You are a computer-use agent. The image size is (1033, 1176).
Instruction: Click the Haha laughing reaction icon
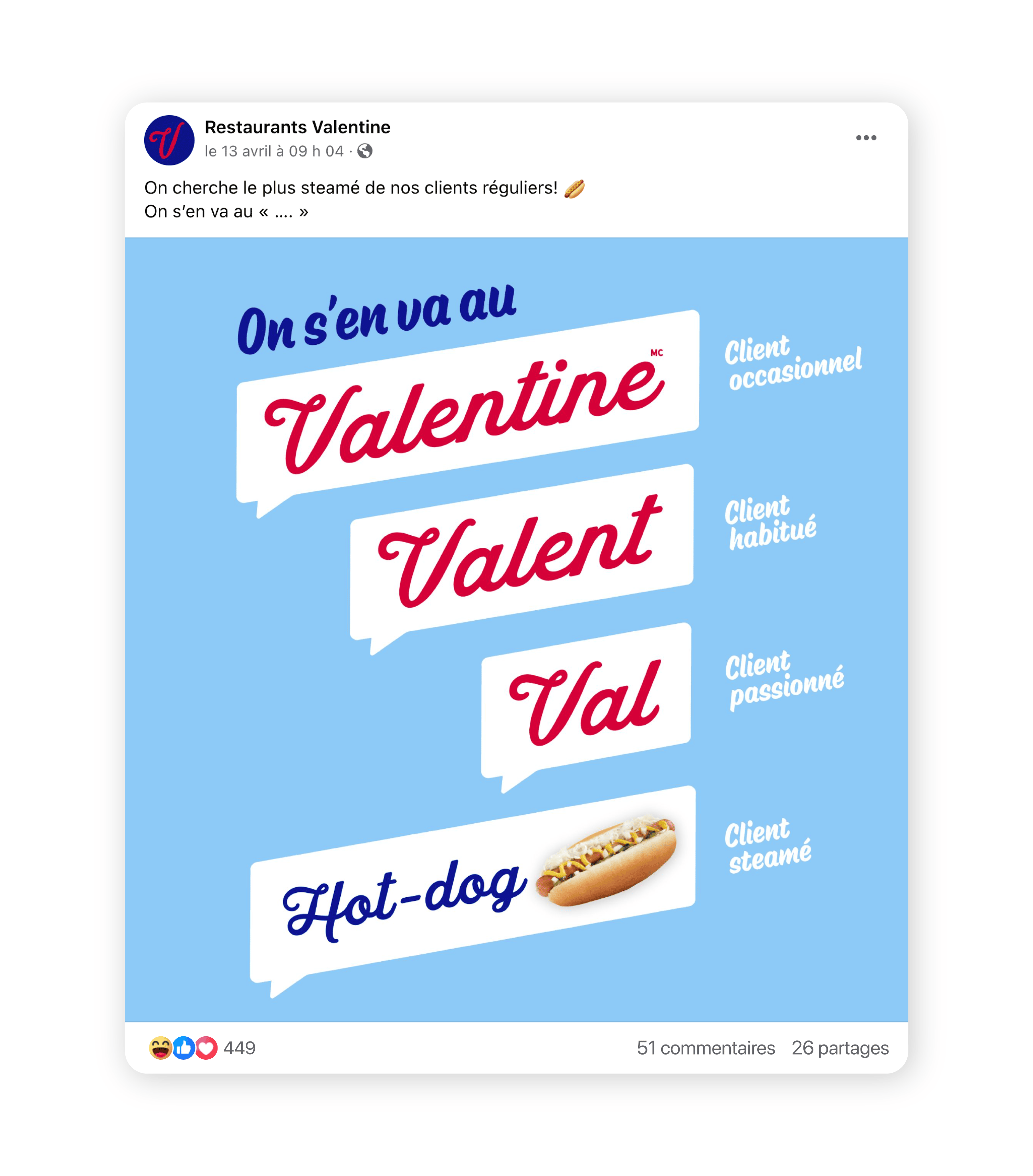[160, 1048]
